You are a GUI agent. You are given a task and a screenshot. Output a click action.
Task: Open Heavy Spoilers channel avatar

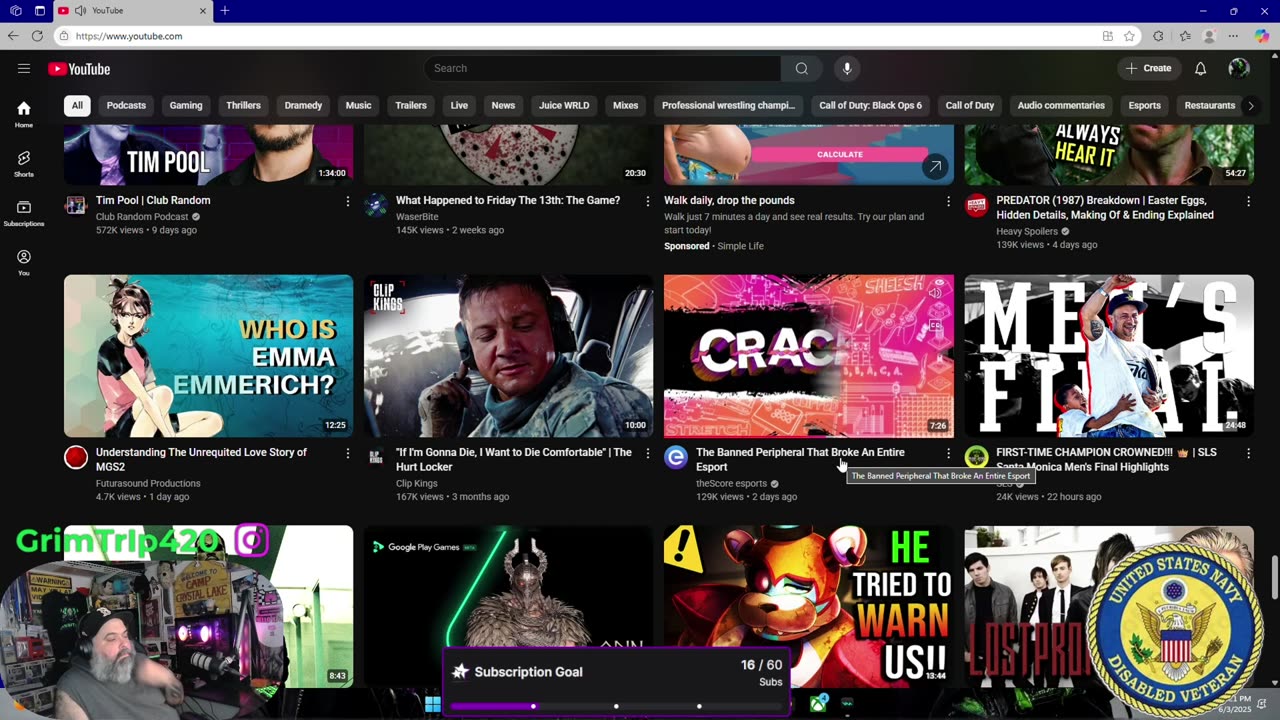(x=976, y=206)
